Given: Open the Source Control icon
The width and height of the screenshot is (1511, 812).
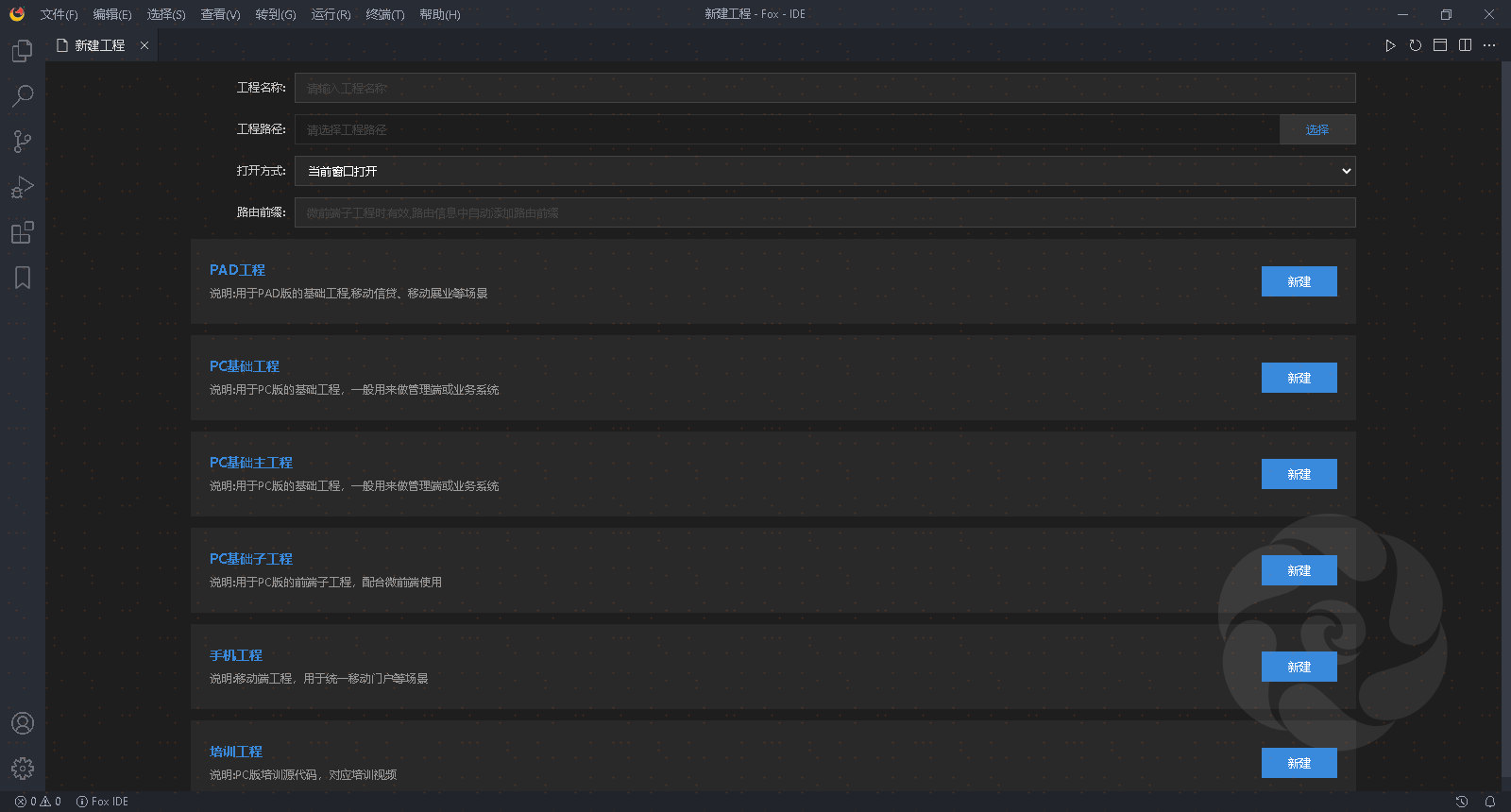Looking at the screenshot, I should coord(23,142).
